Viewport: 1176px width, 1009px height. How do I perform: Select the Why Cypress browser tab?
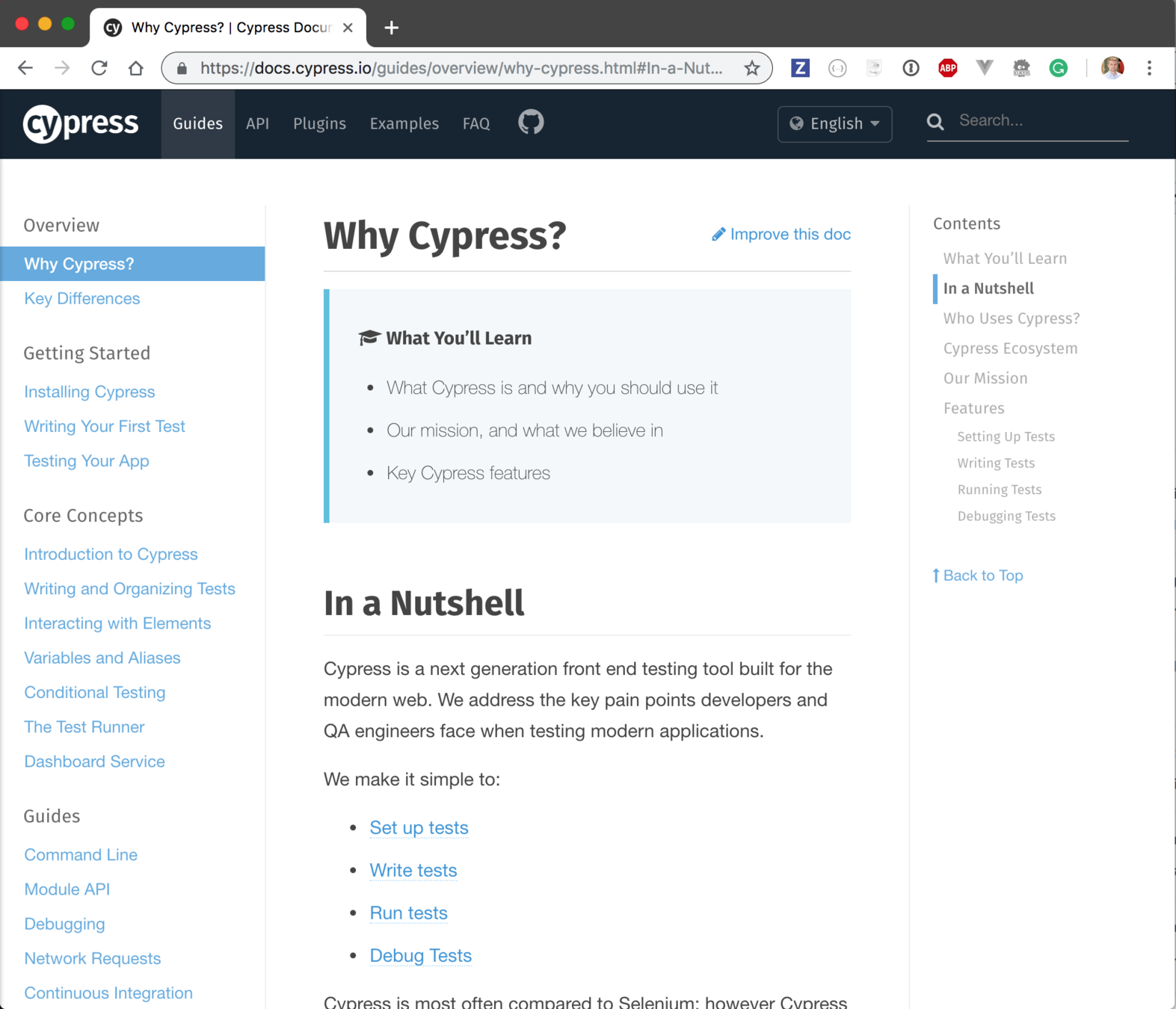coord(228,28)
